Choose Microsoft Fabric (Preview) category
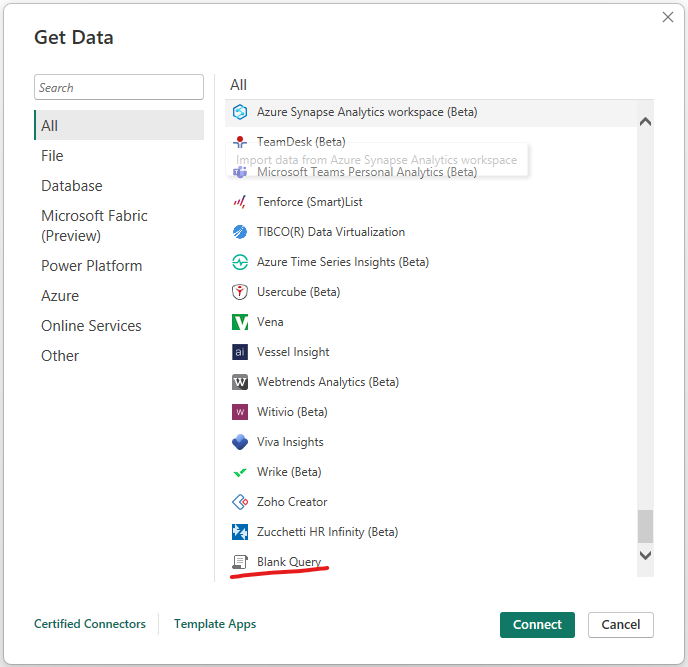This screenshot has width=688, height=667. (x=94, y=226)
